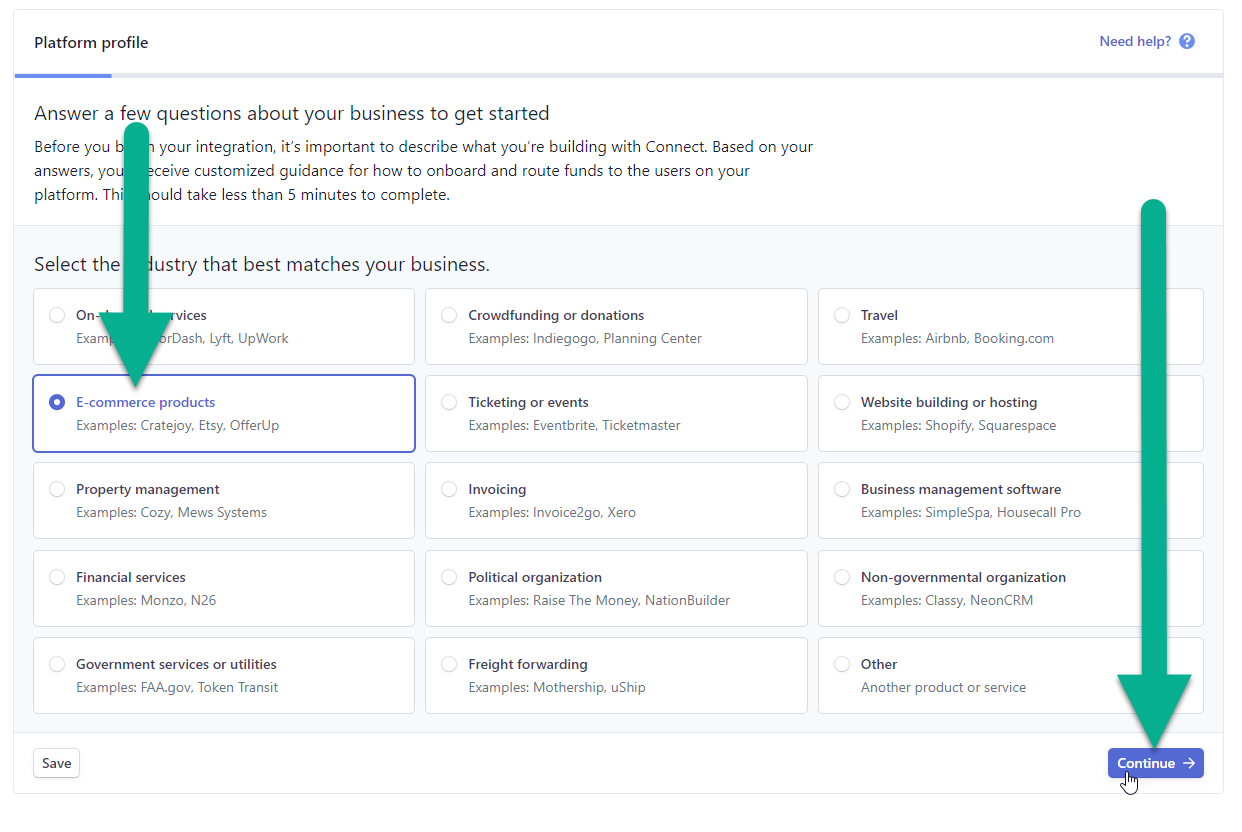Select the E-commerce products radio button
The image size is (1242, 832).
click(57, 402)
